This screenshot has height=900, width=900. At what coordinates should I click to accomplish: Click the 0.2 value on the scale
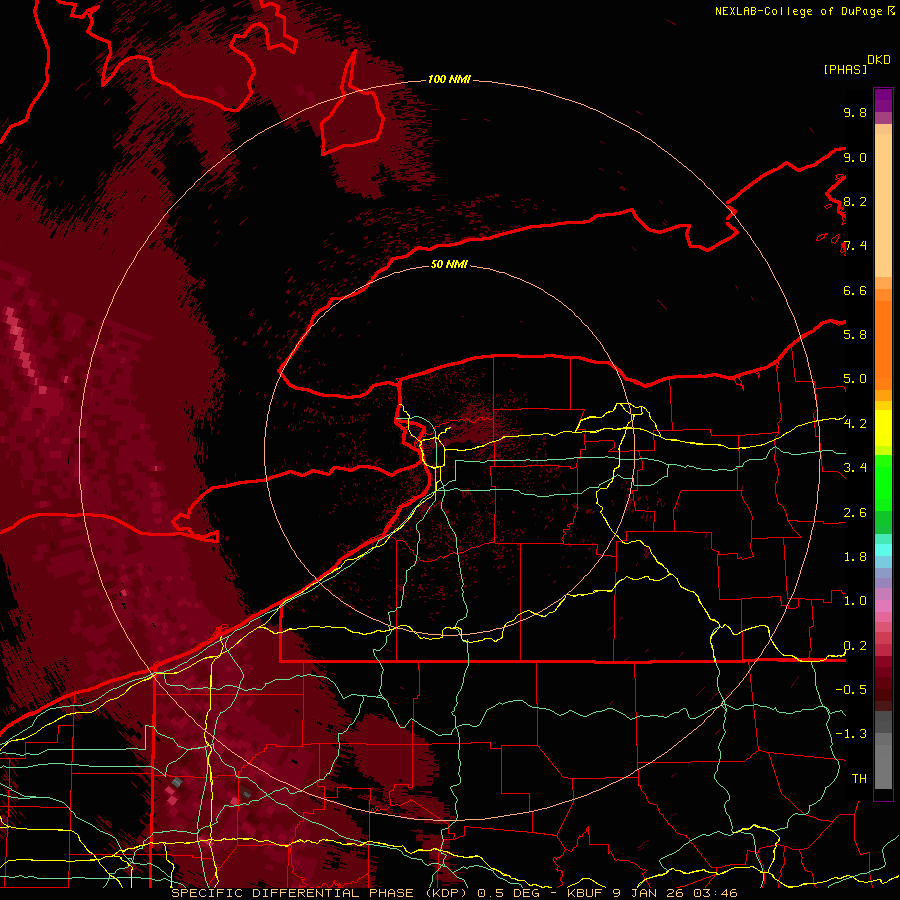855,646
